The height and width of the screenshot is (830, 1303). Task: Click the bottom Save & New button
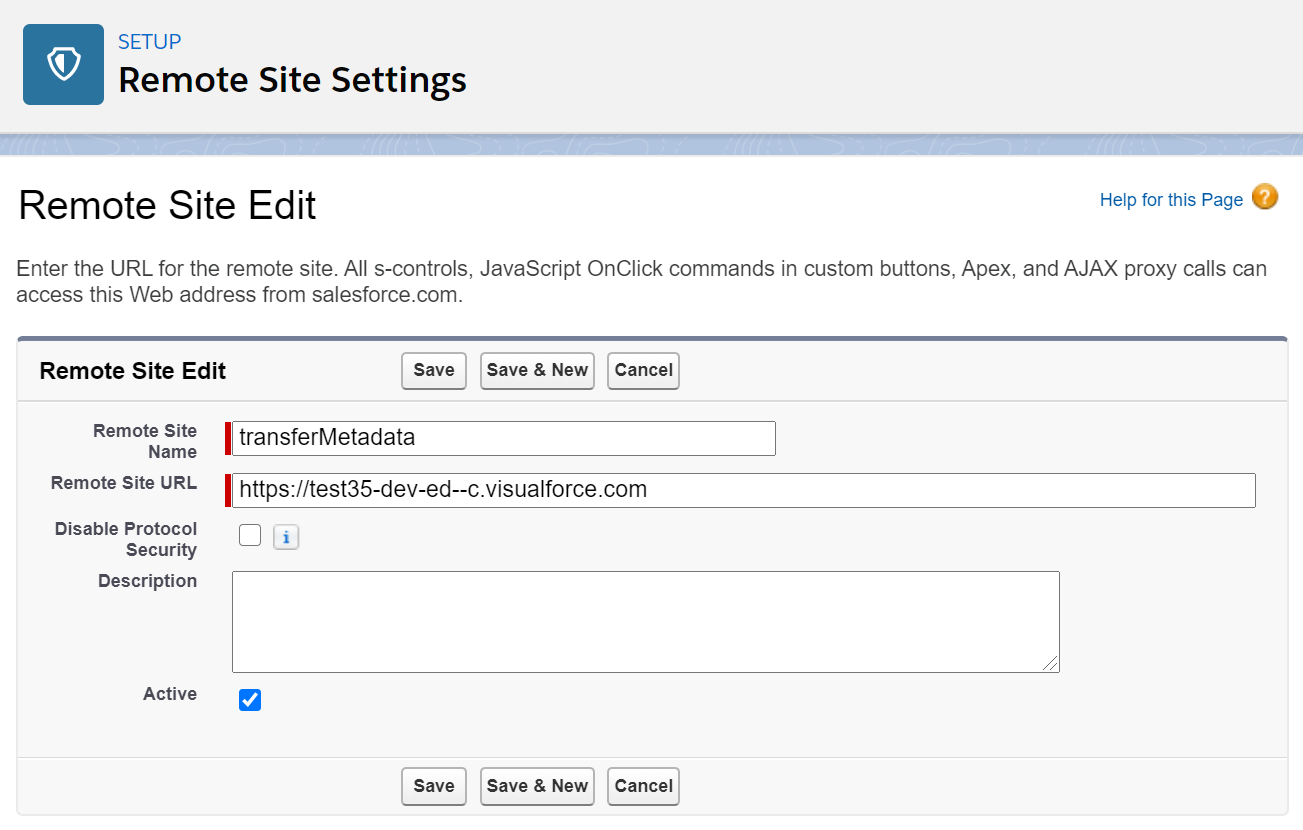pos(537,786)
